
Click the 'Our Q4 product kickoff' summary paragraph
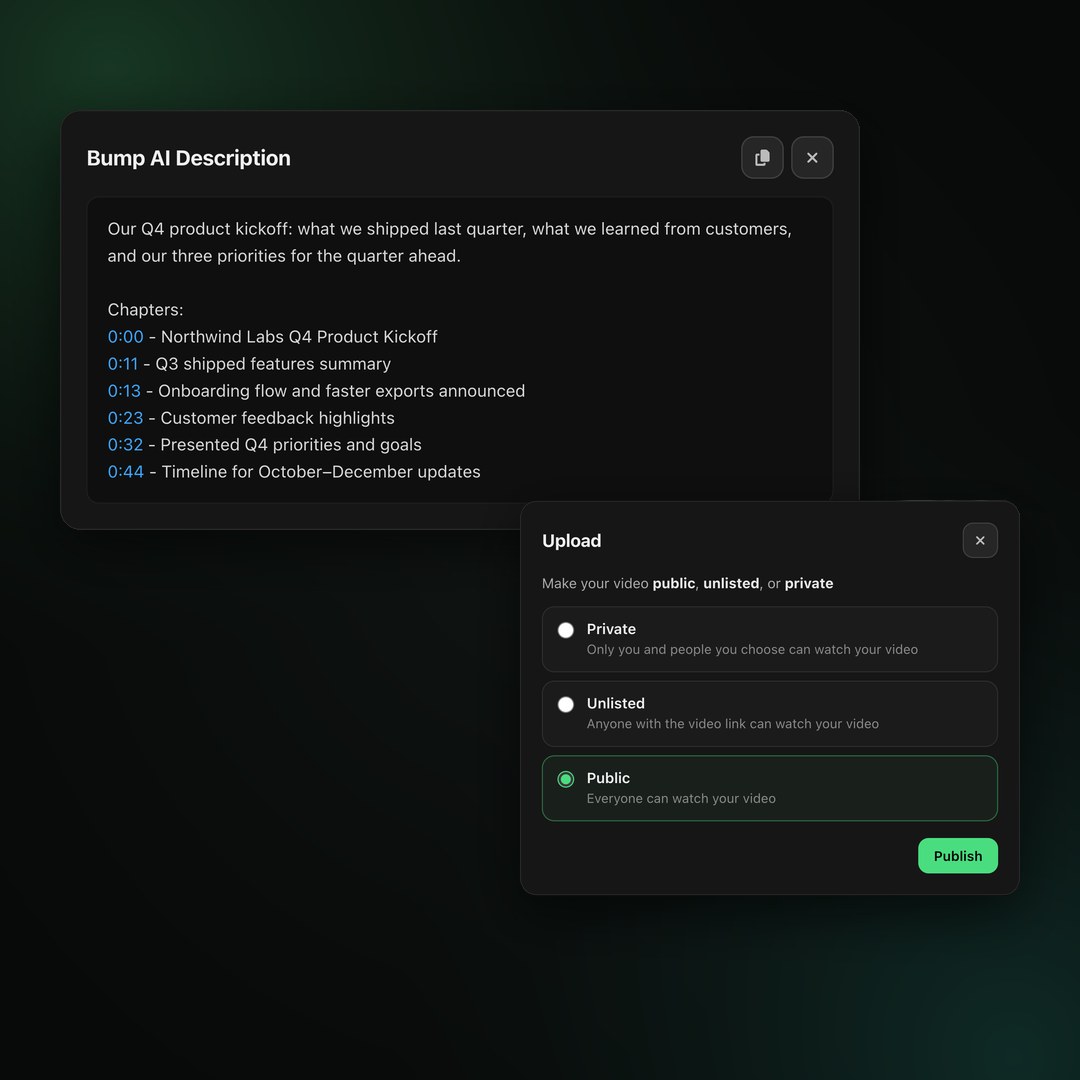[450, 242]
